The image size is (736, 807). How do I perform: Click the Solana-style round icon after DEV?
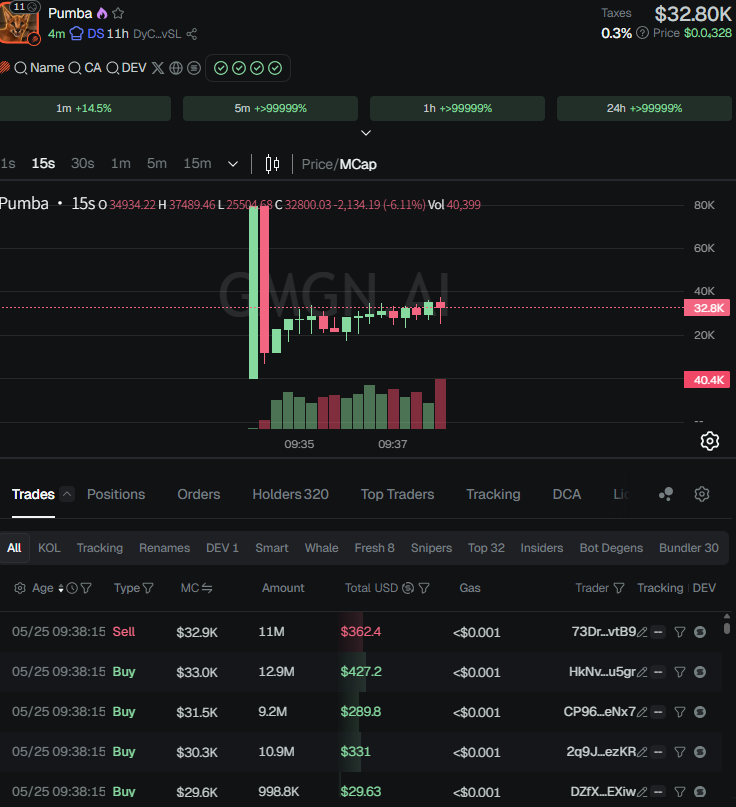click(194, 68)
